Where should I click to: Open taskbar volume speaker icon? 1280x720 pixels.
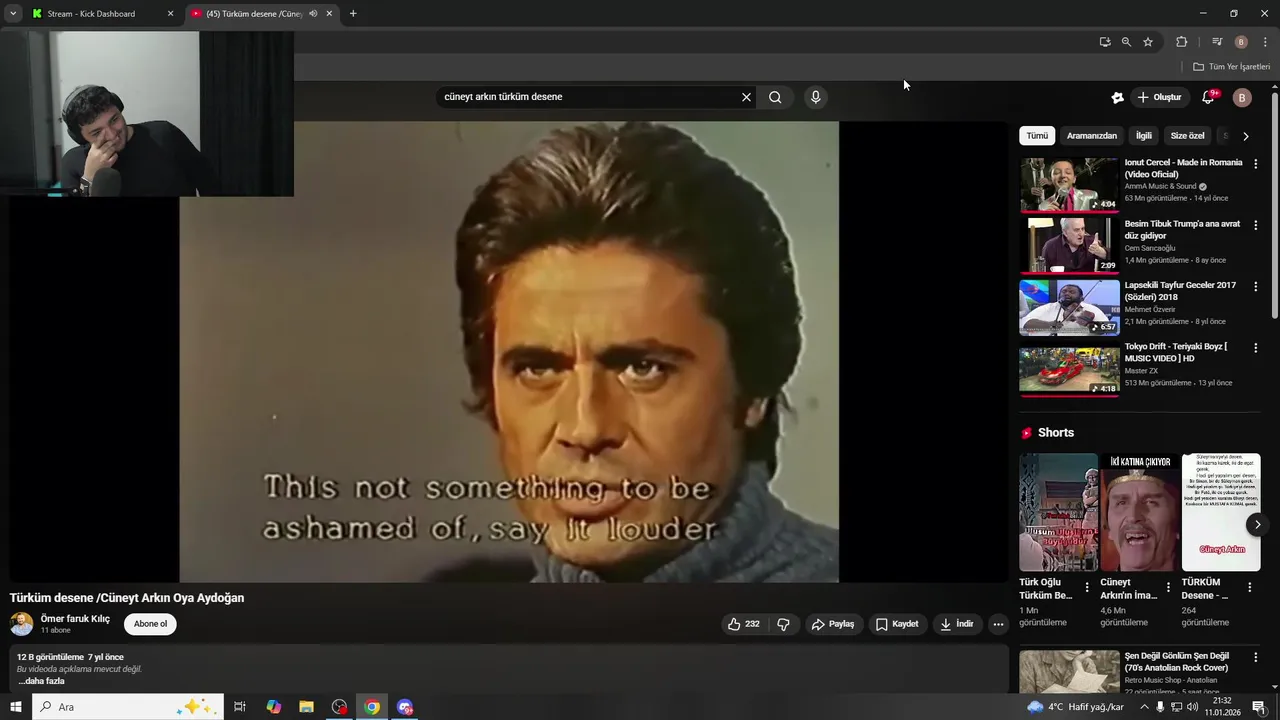point(1193,707)
